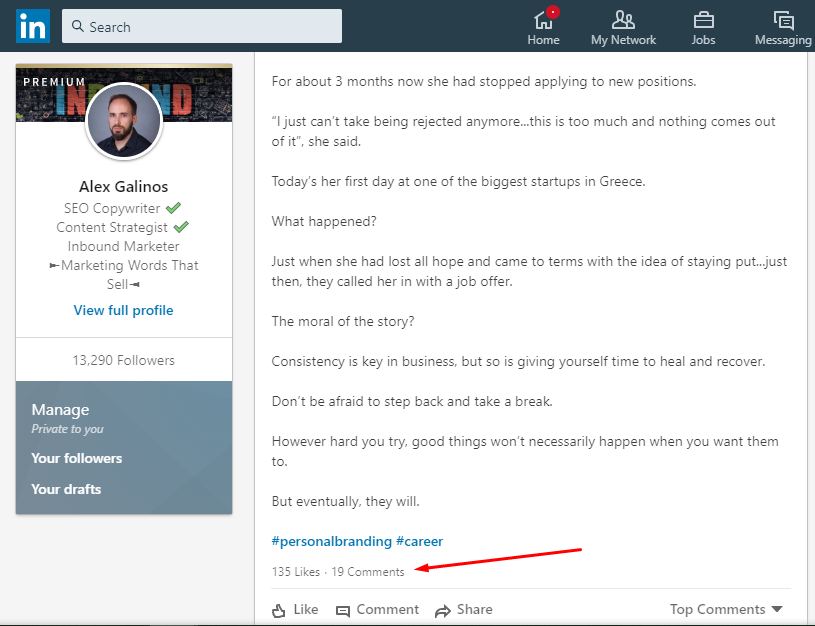
Task: Click 'What happened?' post line
Action: coord(324,221)
